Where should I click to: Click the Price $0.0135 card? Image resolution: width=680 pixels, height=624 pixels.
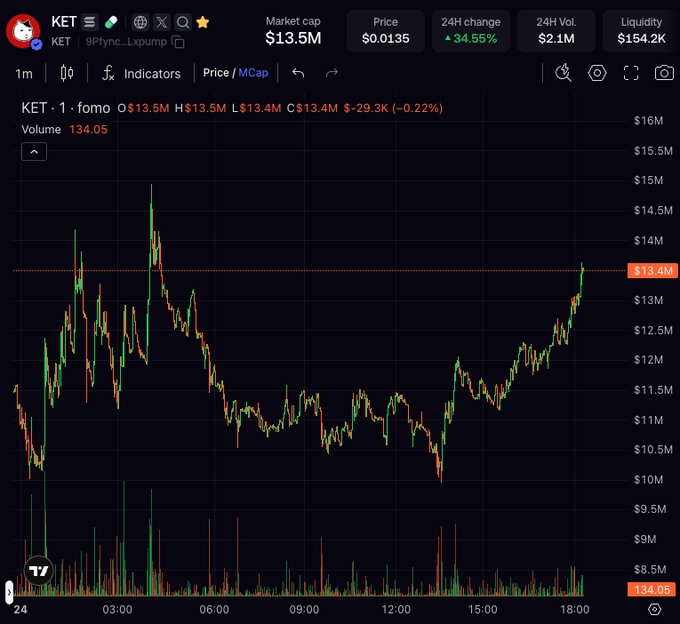[386, 31]
